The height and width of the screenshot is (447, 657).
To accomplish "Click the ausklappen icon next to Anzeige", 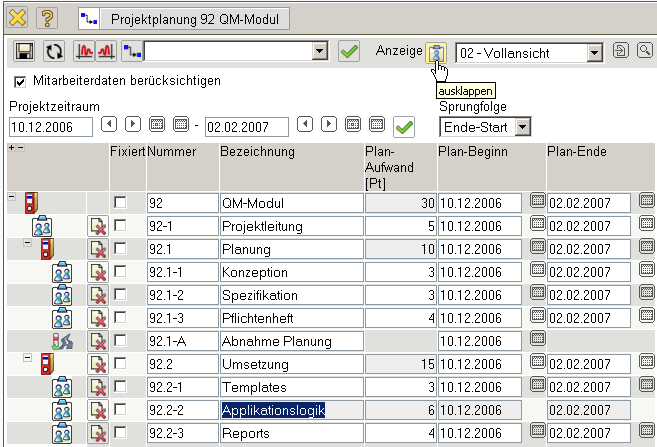I will (x=436, y=52).
